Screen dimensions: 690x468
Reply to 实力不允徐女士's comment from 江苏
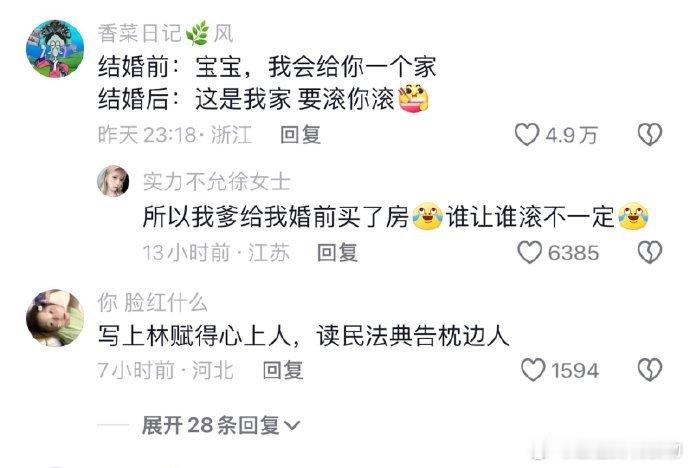(x=337, y=252)
